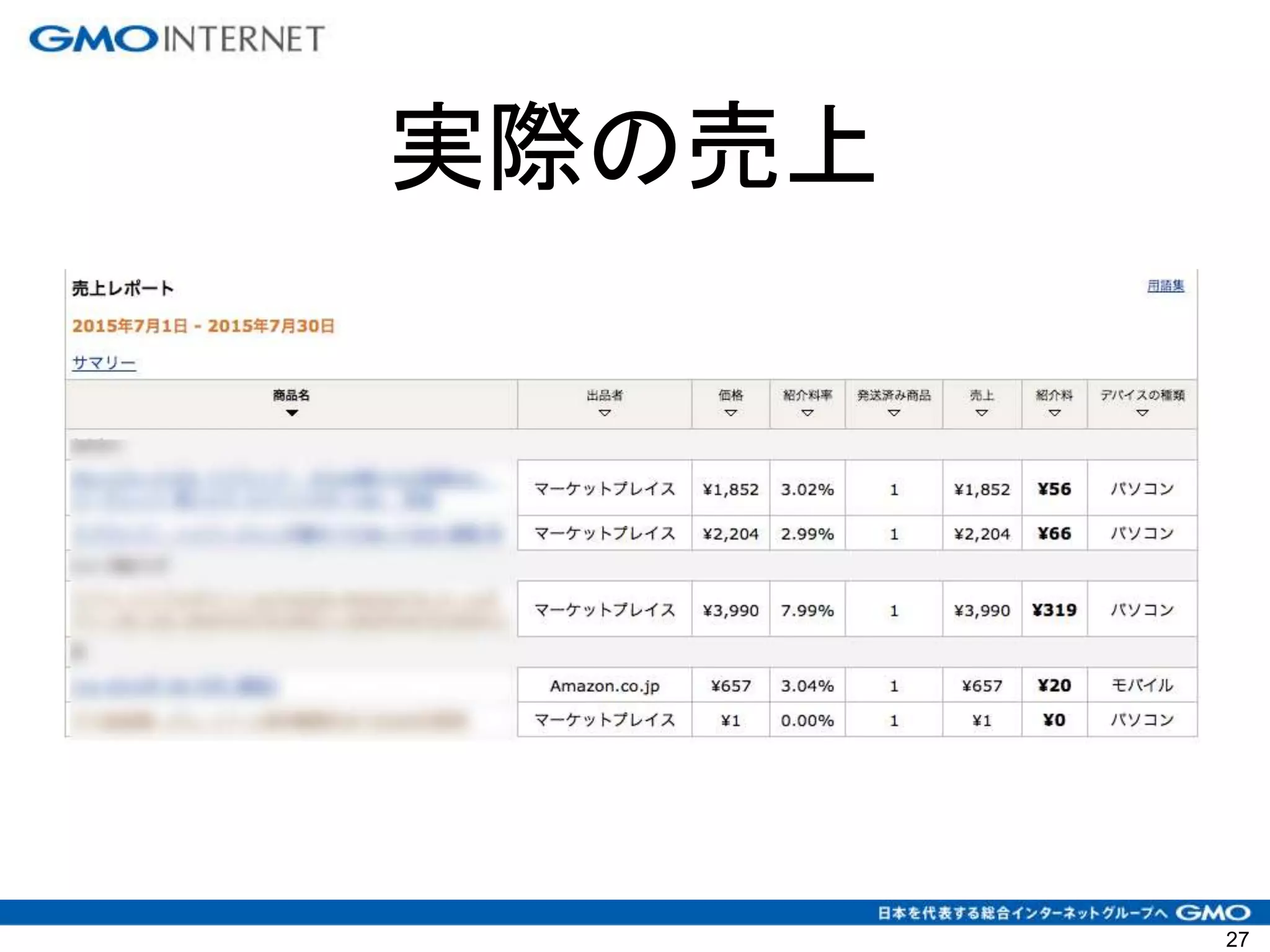Click the 紹介料率 column header

[x=807, y=404]
